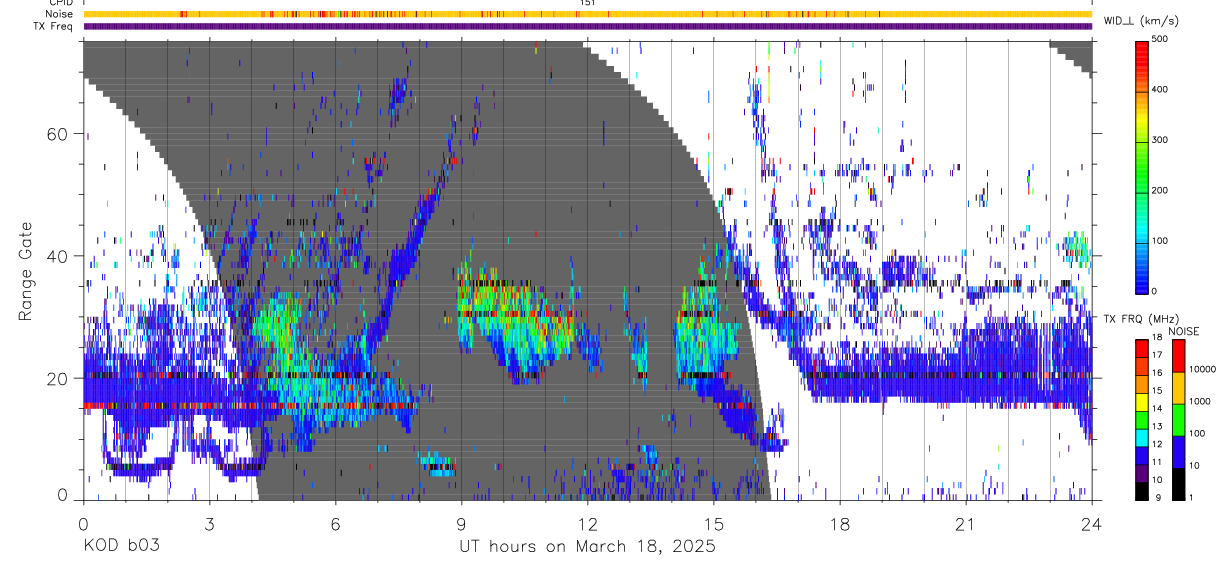Select the black 9-10 MHz TX FRQ swatch

(x=1142, y=489)
